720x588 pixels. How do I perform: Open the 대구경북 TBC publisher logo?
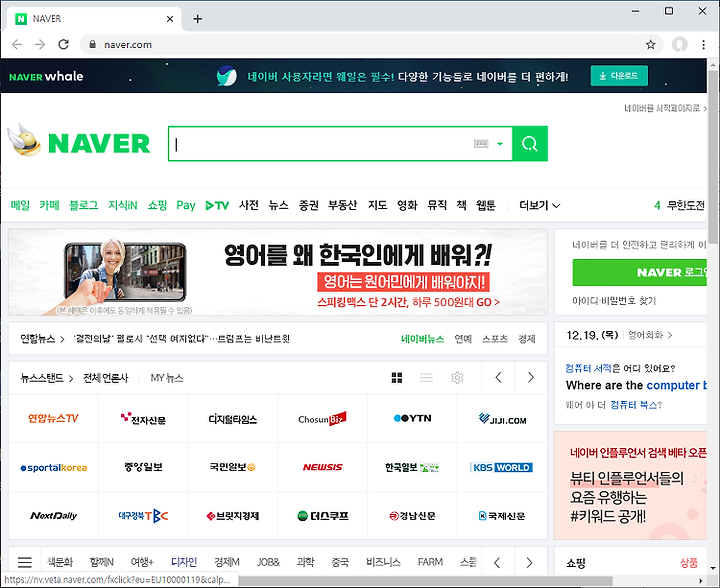pyautogui.click(x=143, y=516)
